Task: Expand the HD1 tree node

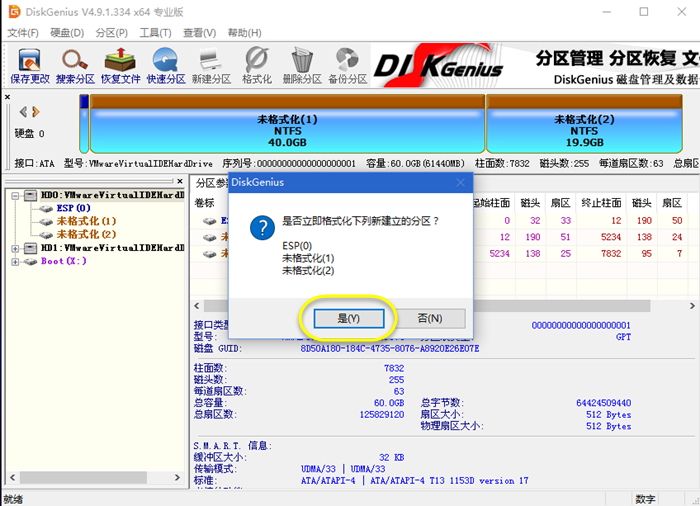Action: [x=15, y=248]
